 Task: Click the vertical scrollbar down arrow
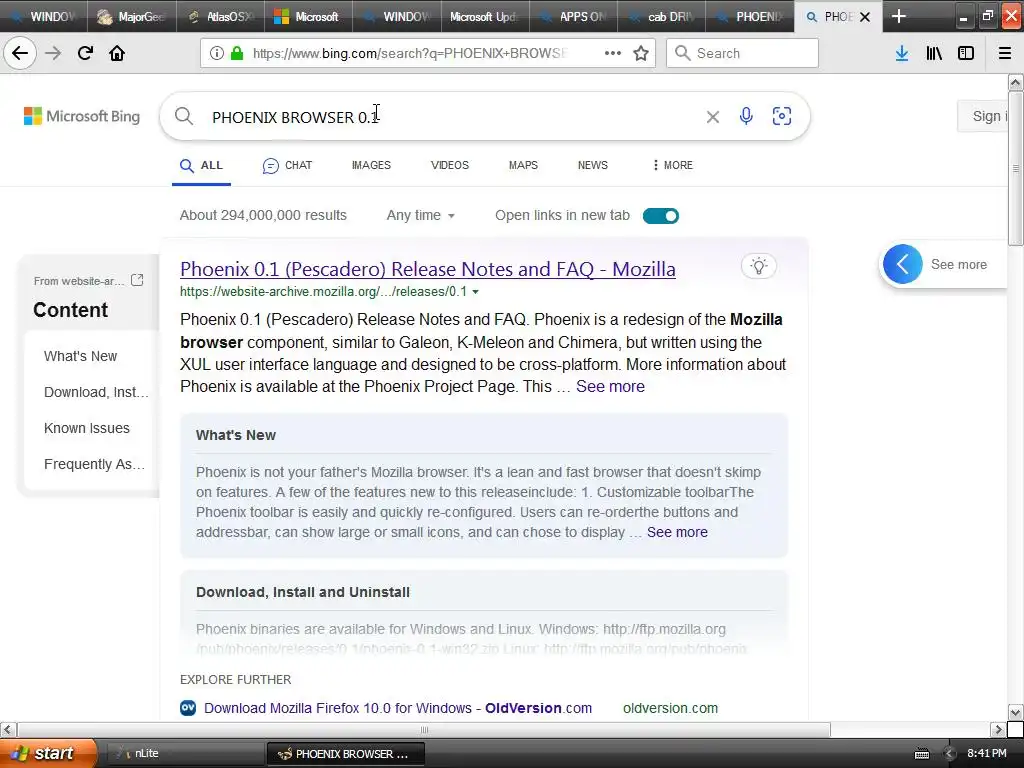(1015, 712)
